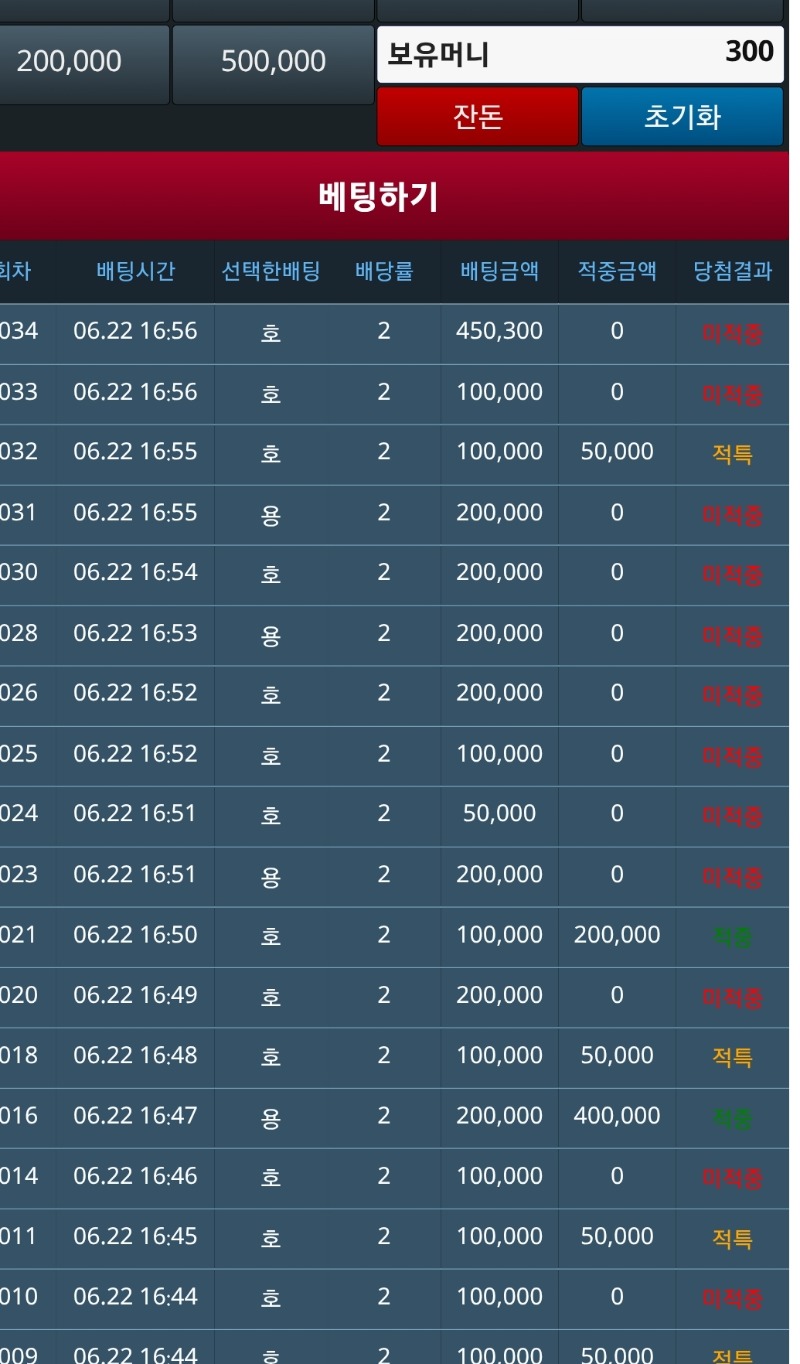Click the 적중금액 column header
This screenshot has width=800, height=1364.
coord(617,271)
